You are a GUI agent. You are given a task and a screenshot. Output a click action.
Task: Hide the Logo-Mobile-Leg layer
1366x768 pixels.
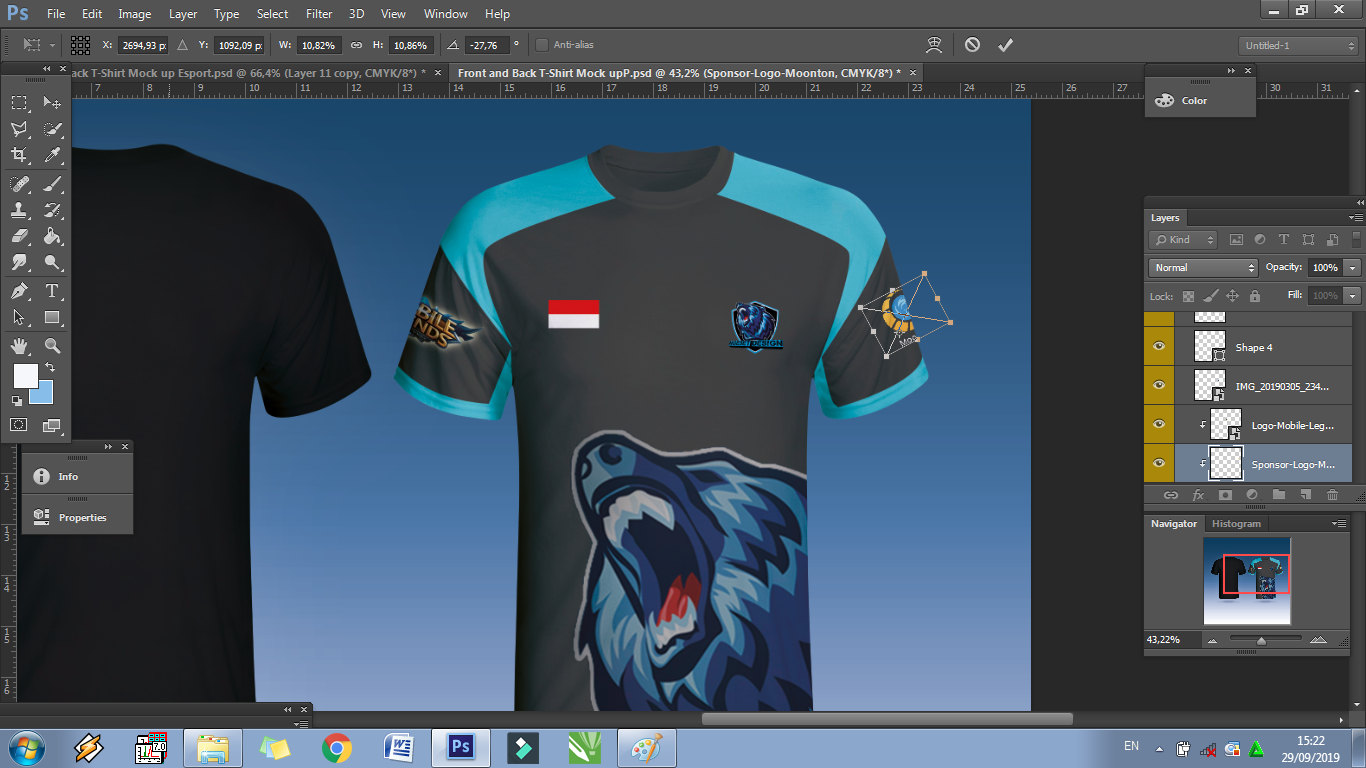(1159, 424)
